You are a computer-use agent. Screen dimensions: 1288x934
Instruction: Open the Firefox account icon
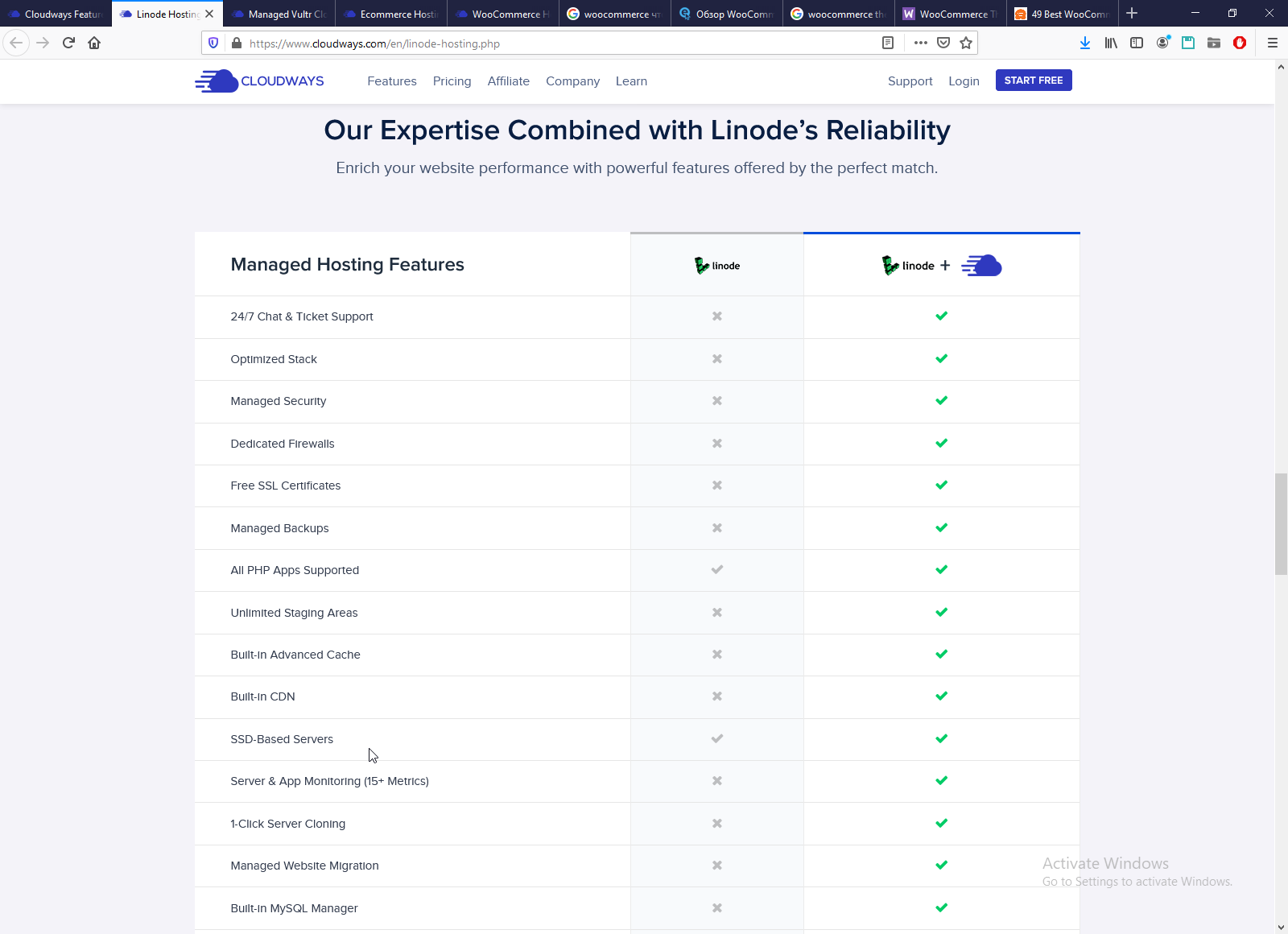1162,43
